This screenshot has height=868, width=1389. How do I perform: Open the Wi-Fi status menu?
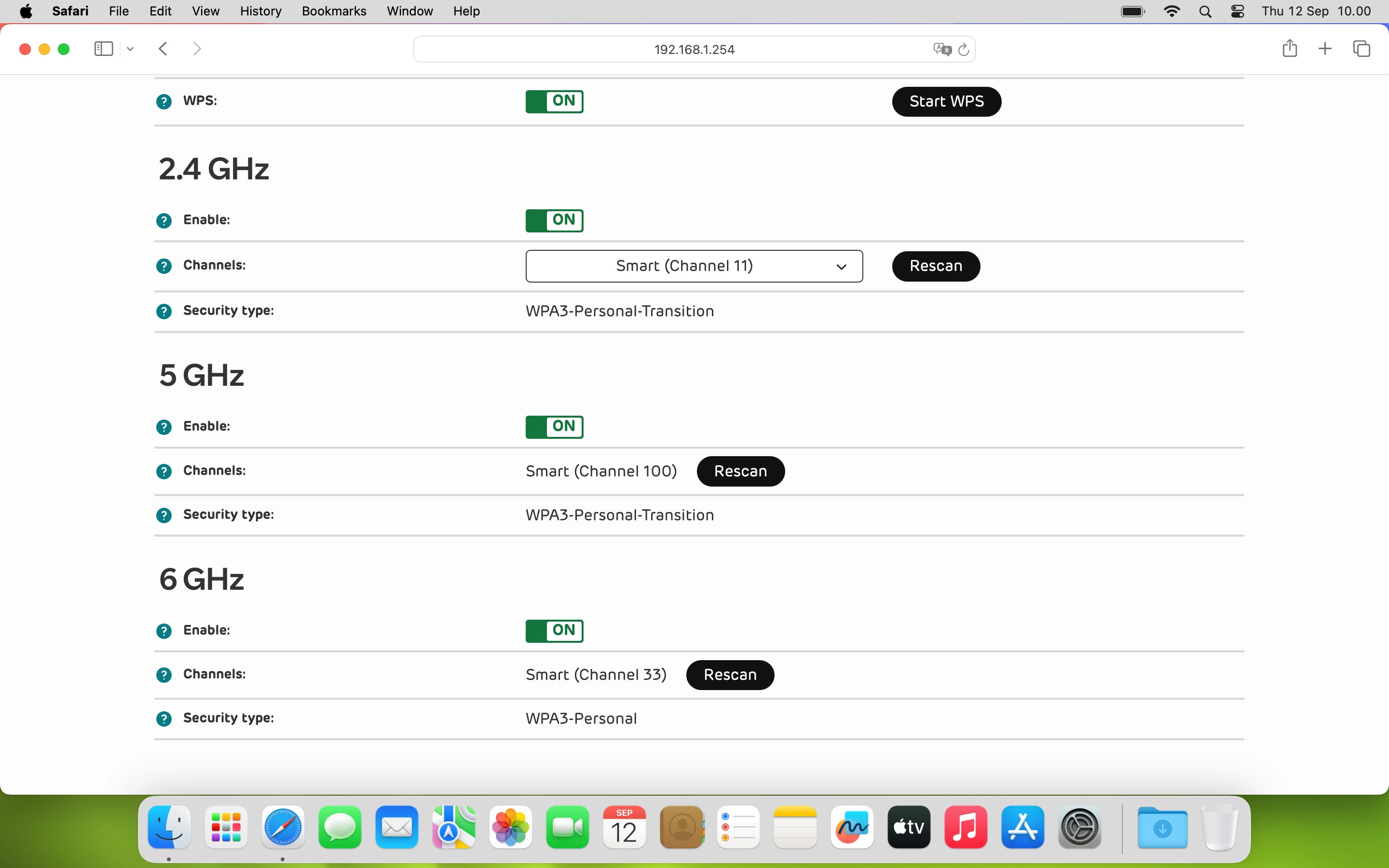click(1172, 11)
